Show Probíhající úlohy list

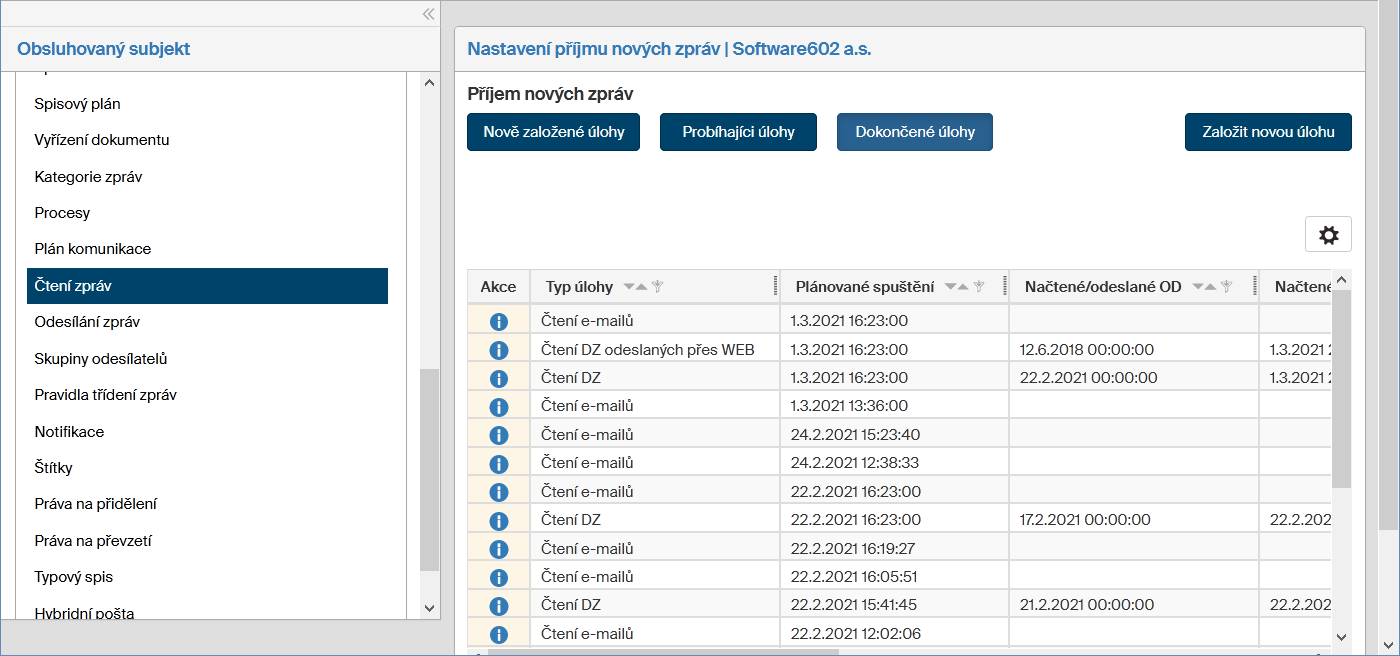(x=738, y=132)
